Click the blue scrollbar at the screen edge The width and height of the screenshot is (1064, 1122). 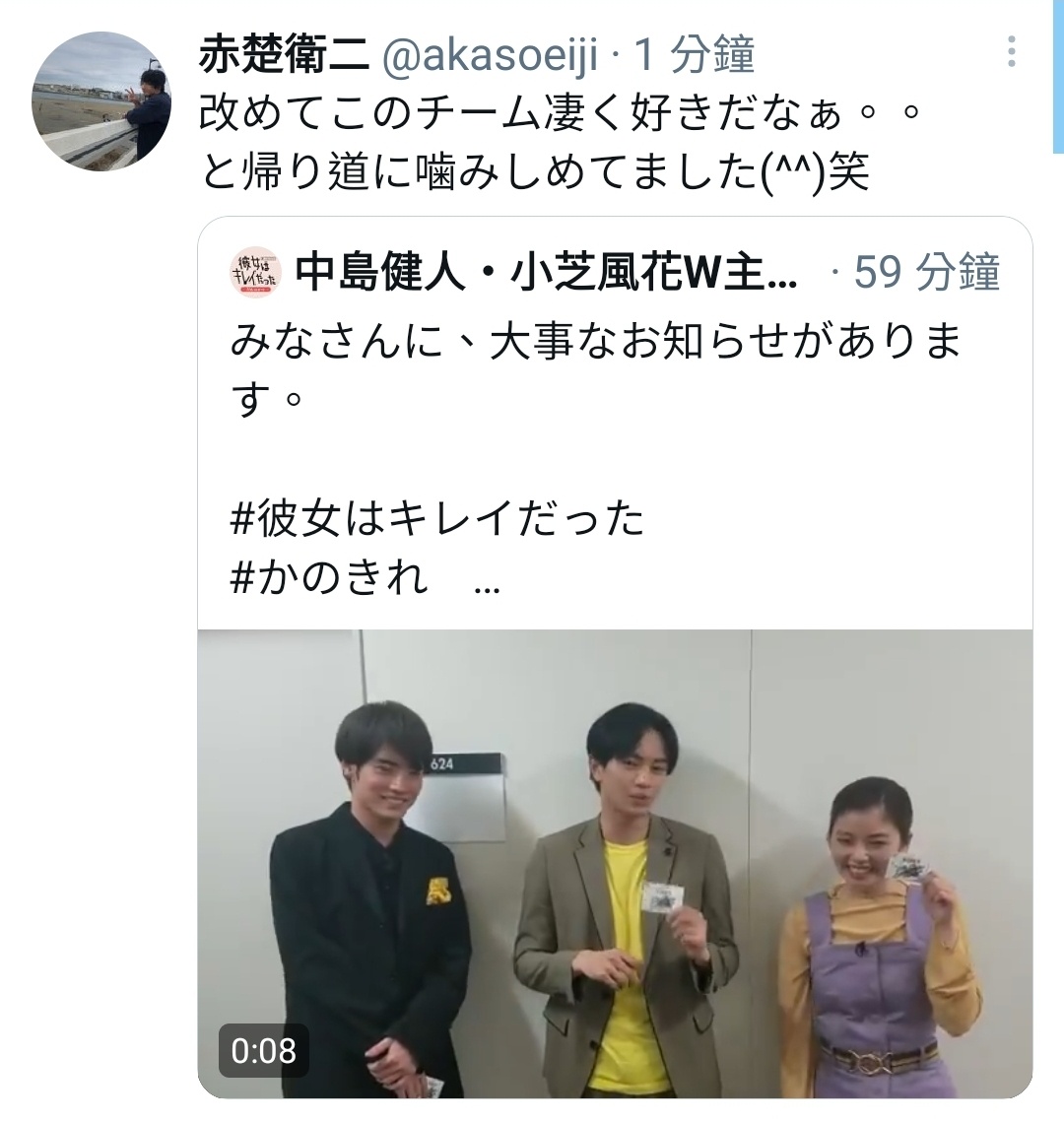(1058, 76)
